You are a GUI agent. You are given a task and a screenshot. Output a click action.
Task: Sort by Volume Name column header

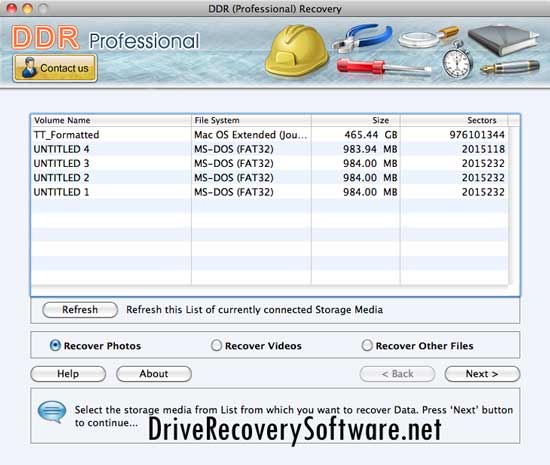coord(111,120)
